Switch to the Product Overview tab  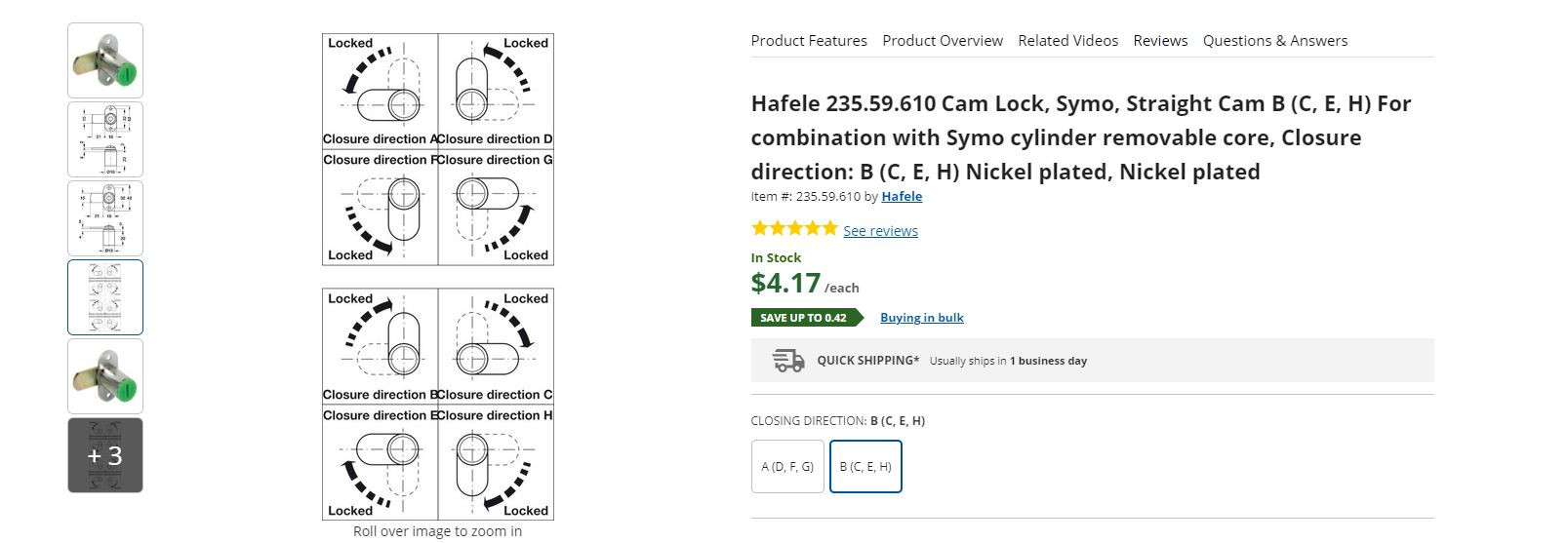tap(943, 41)
